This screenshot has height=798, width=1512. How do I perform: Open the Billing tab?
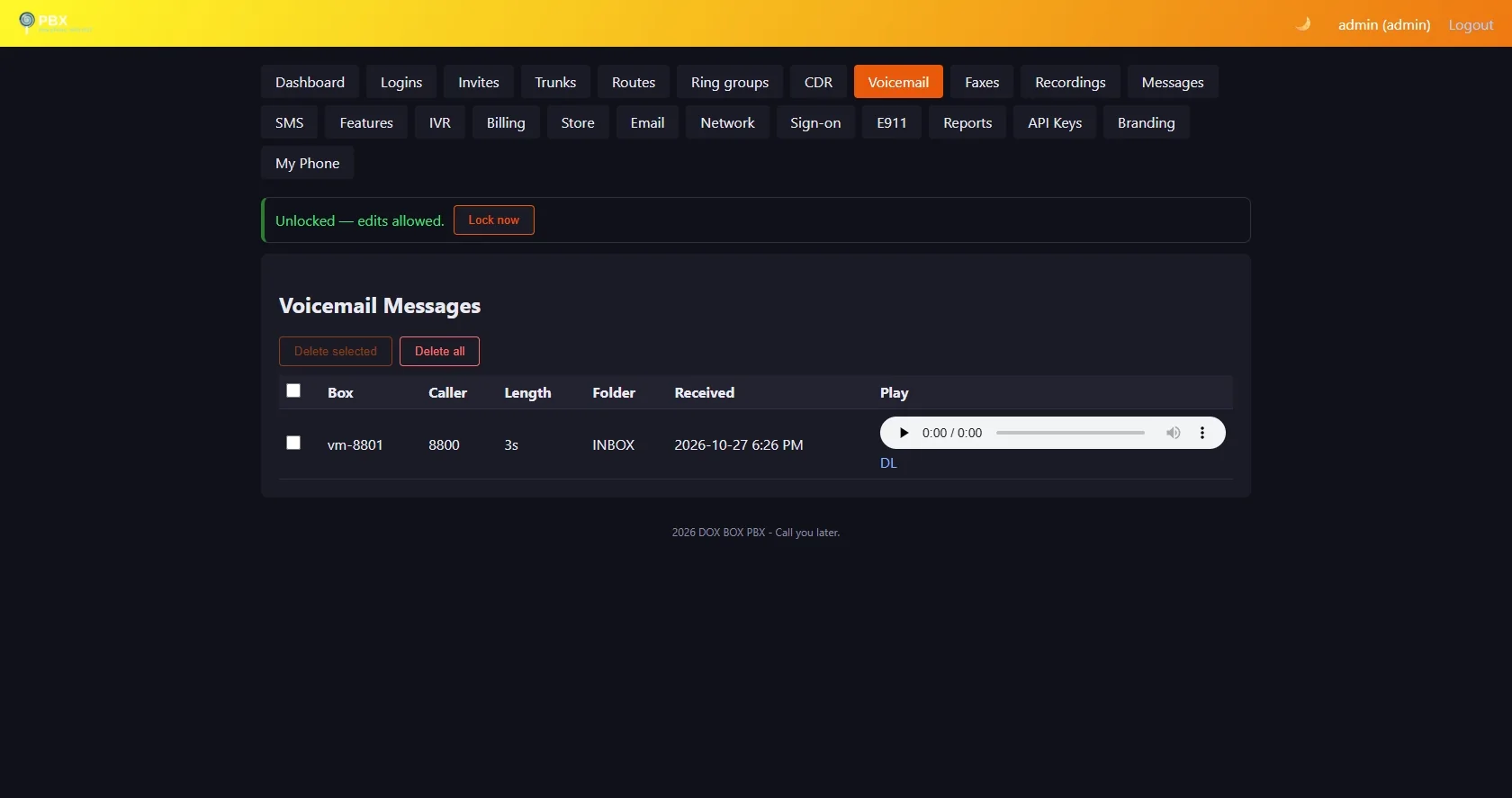506,122
